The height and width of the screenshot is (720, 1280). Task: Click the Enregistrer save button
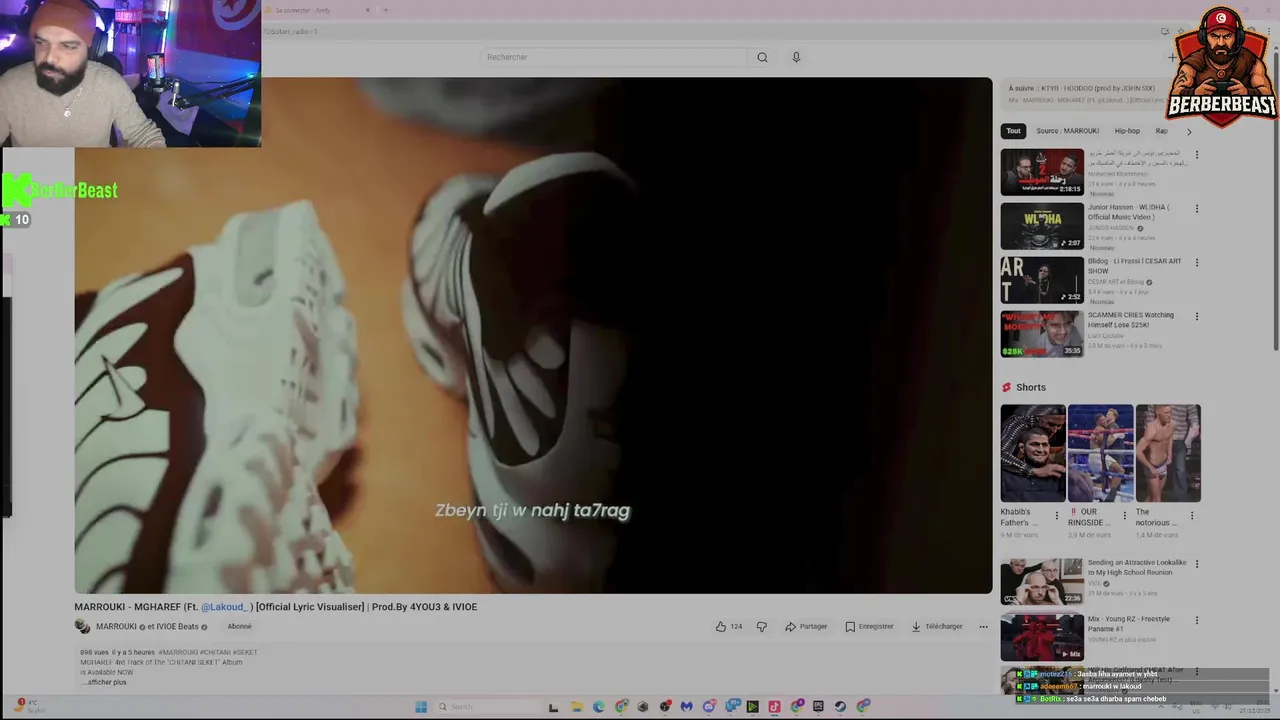click(x=869, y=626)
